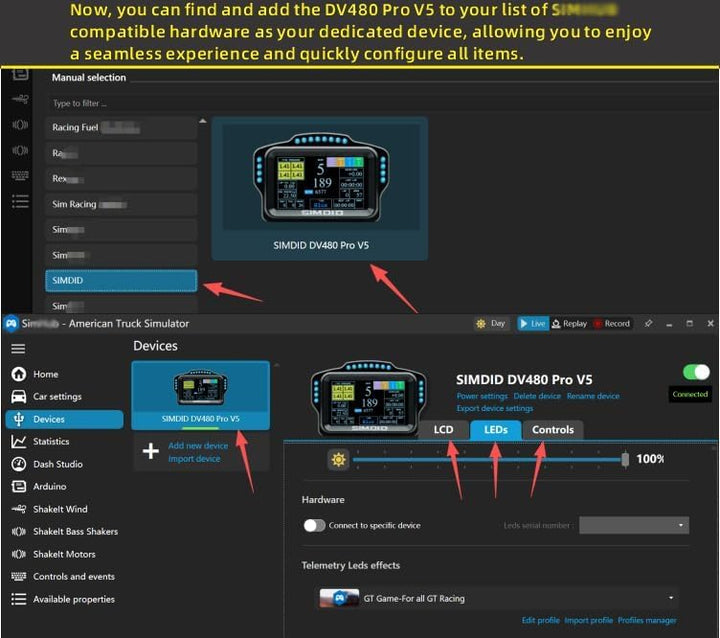Click the Import profile link

588,620
